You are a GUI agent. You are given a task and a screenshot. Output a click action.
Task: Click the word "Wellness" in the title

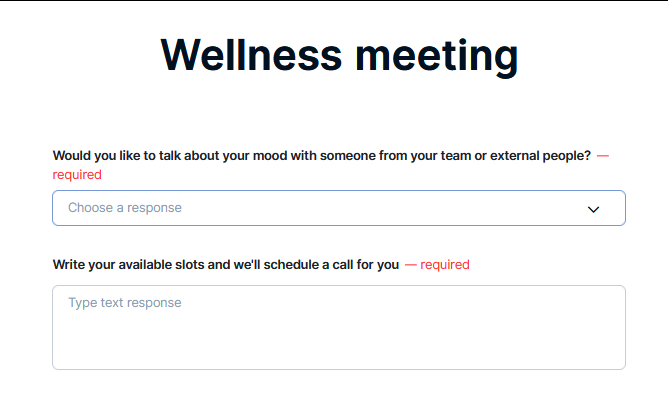(251, 55)
